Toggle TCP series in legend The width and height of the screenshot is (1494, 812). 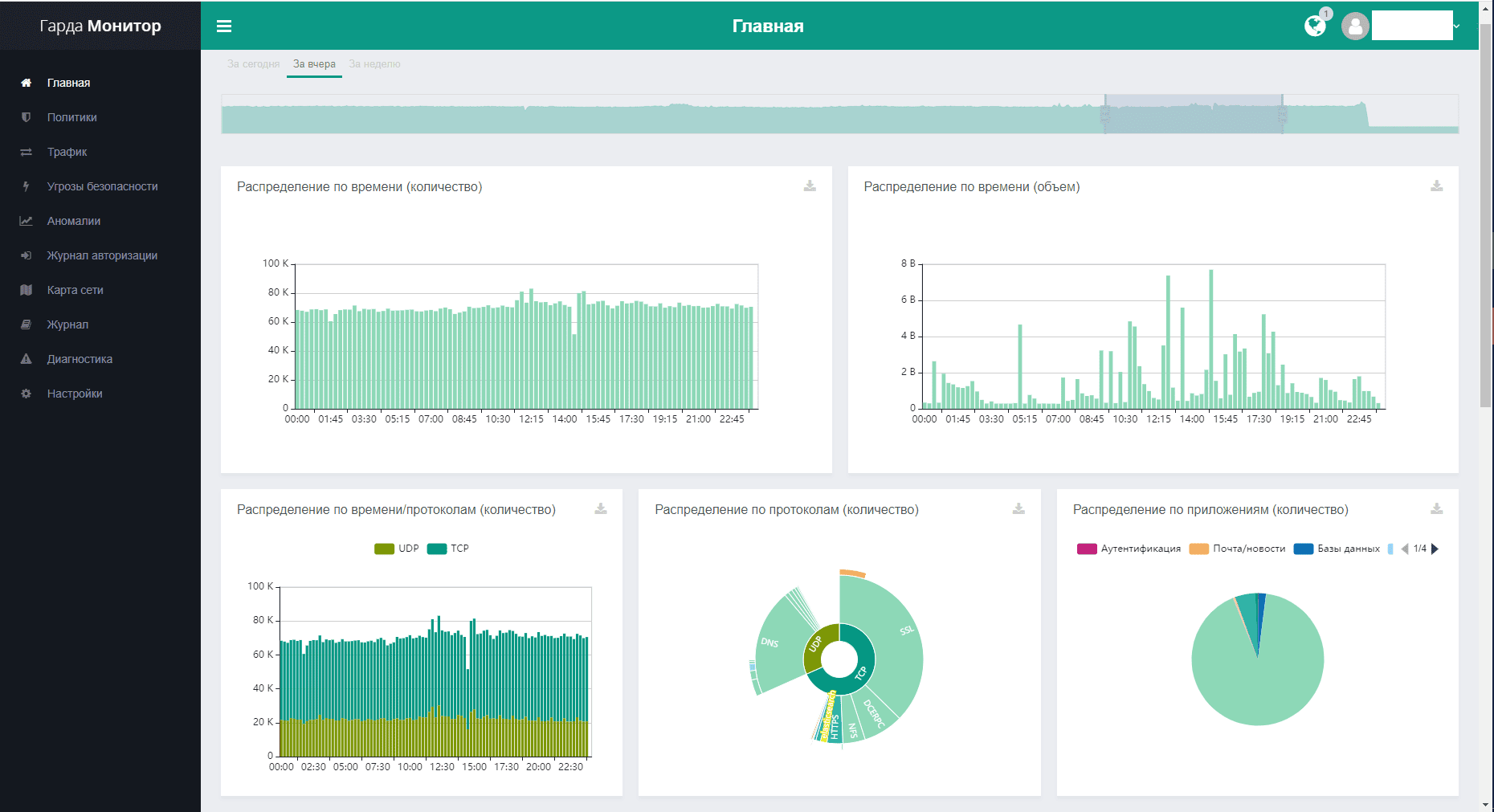click(448, 549)
